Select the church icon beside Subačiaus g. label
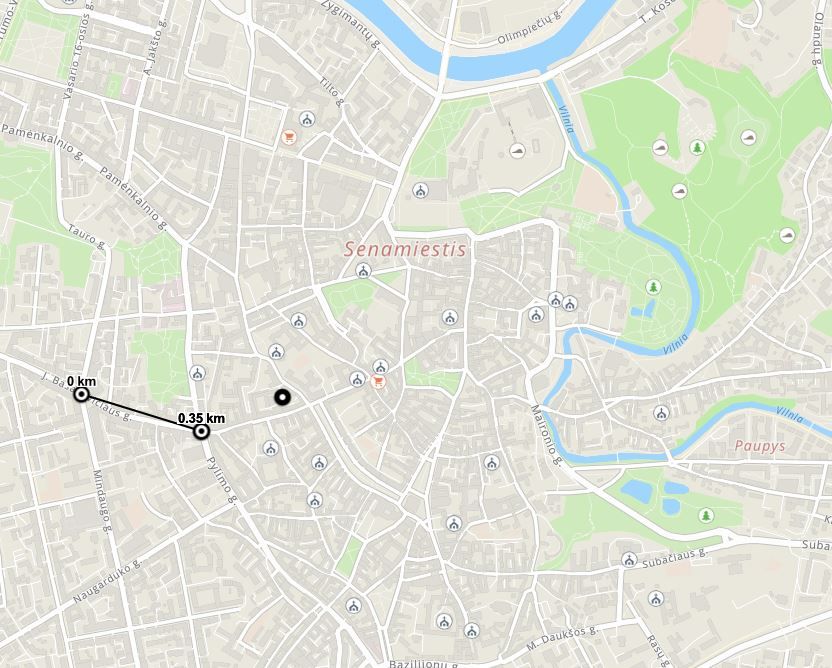The height and width of the screenshot is (668, 832). coord(629,559)
